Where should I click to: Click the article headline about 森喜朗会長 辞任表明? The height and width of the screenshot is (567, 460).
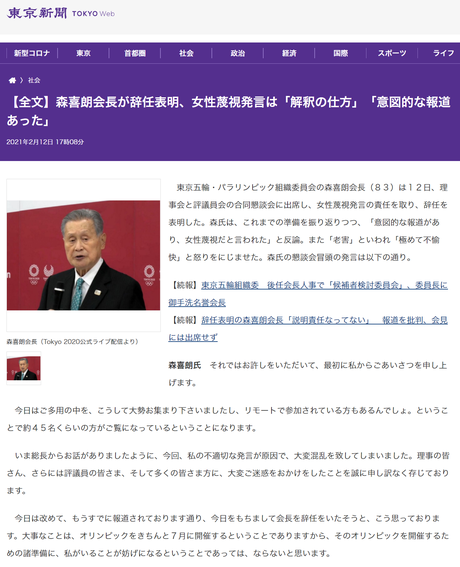(229, 111)
